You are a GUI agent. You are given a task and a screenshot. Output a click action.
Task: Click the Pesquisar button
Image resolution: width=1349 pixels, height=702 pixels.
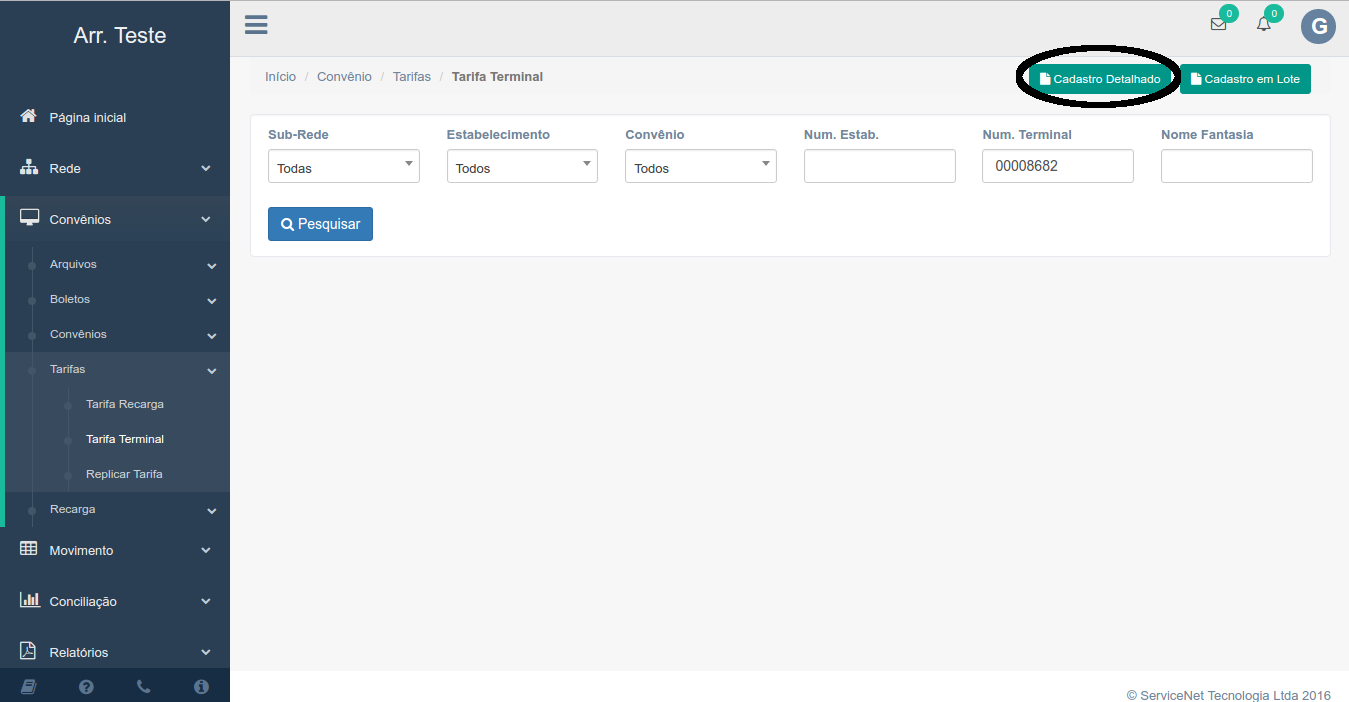coord(320,224)
